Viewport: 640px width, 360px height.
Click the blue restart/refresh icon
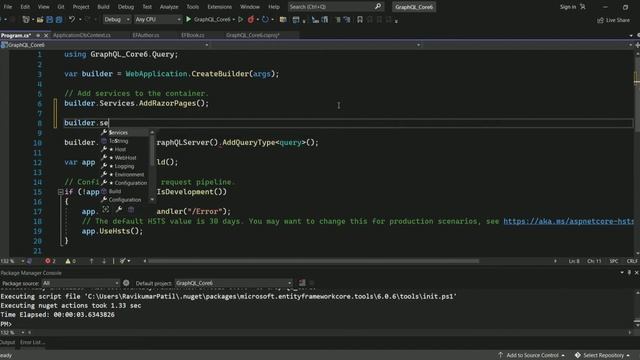pos(265,19)
